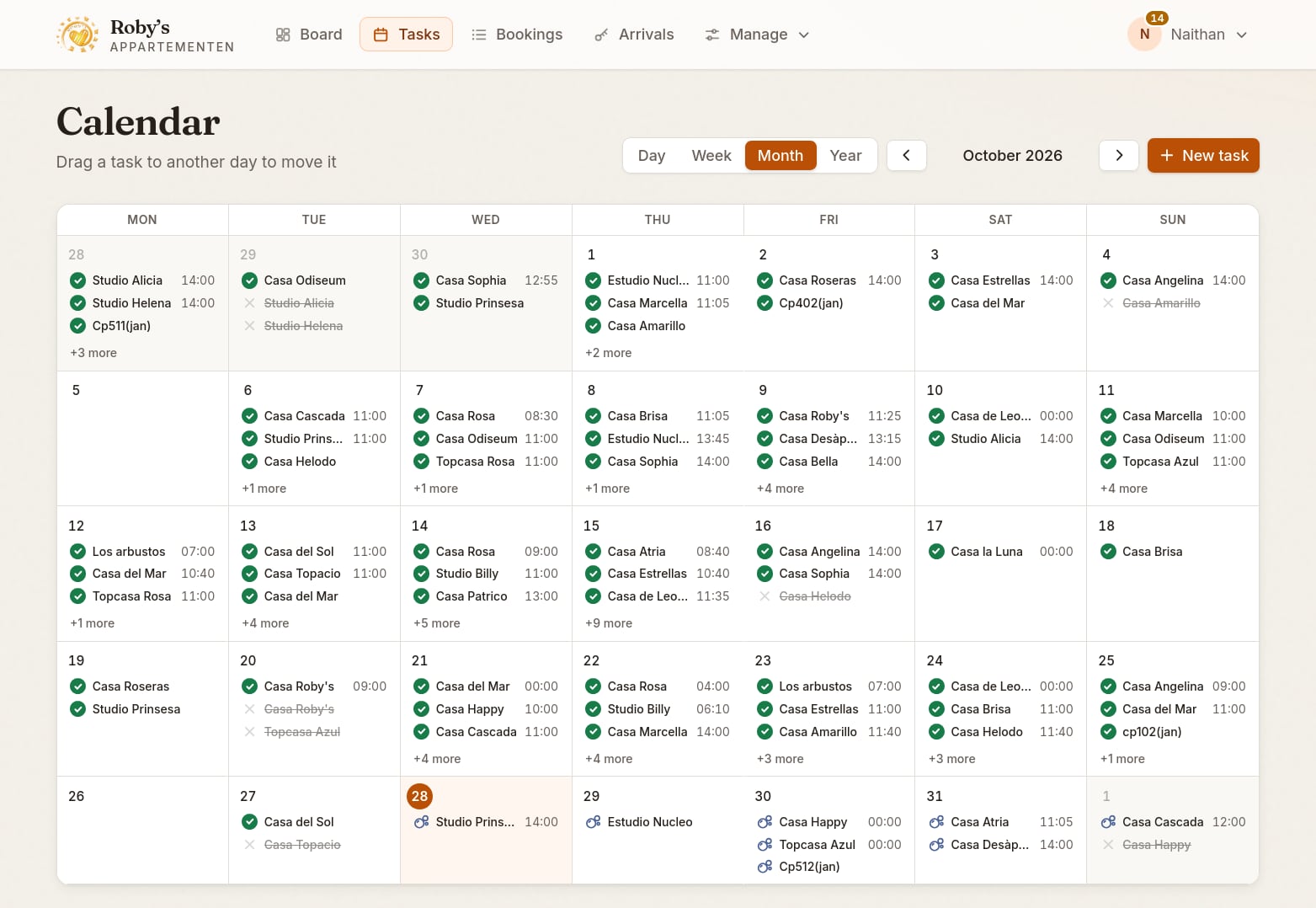1316x908 pixels.
Task: Select Month view
Action: point(781,156)
